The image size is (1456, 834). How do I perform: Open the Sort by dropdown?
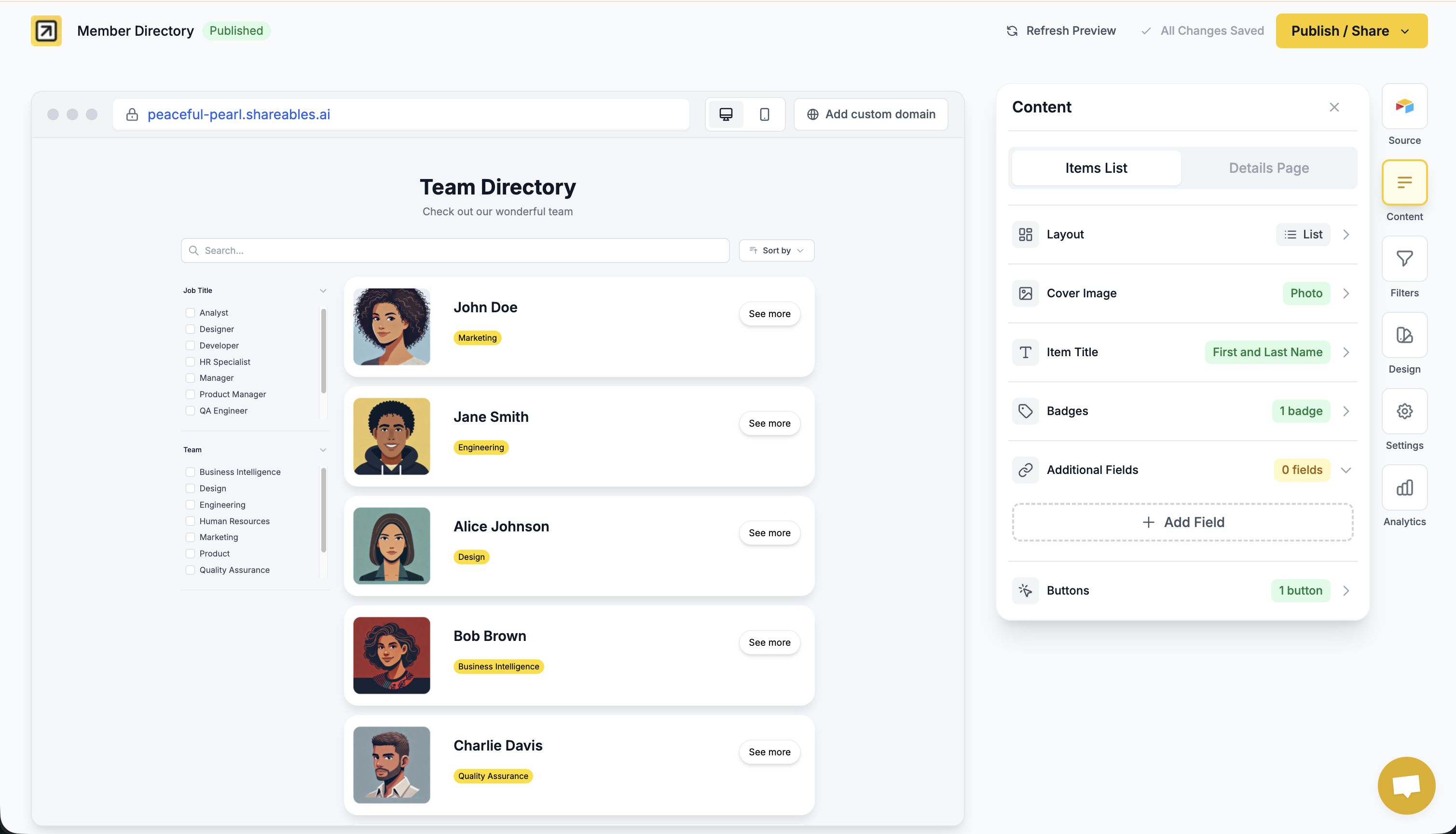(x=776, y=250)
